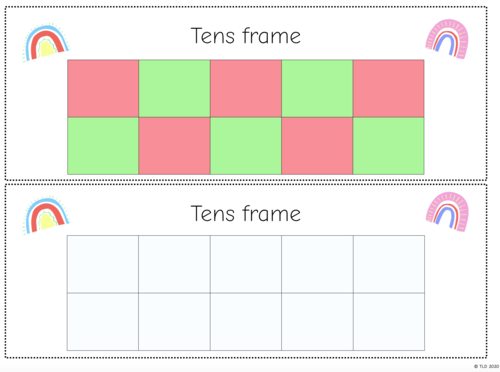Click the blue-red rainbow icon in top frame
The width and height of the screenshot is (500, 372).
point(46,43)
